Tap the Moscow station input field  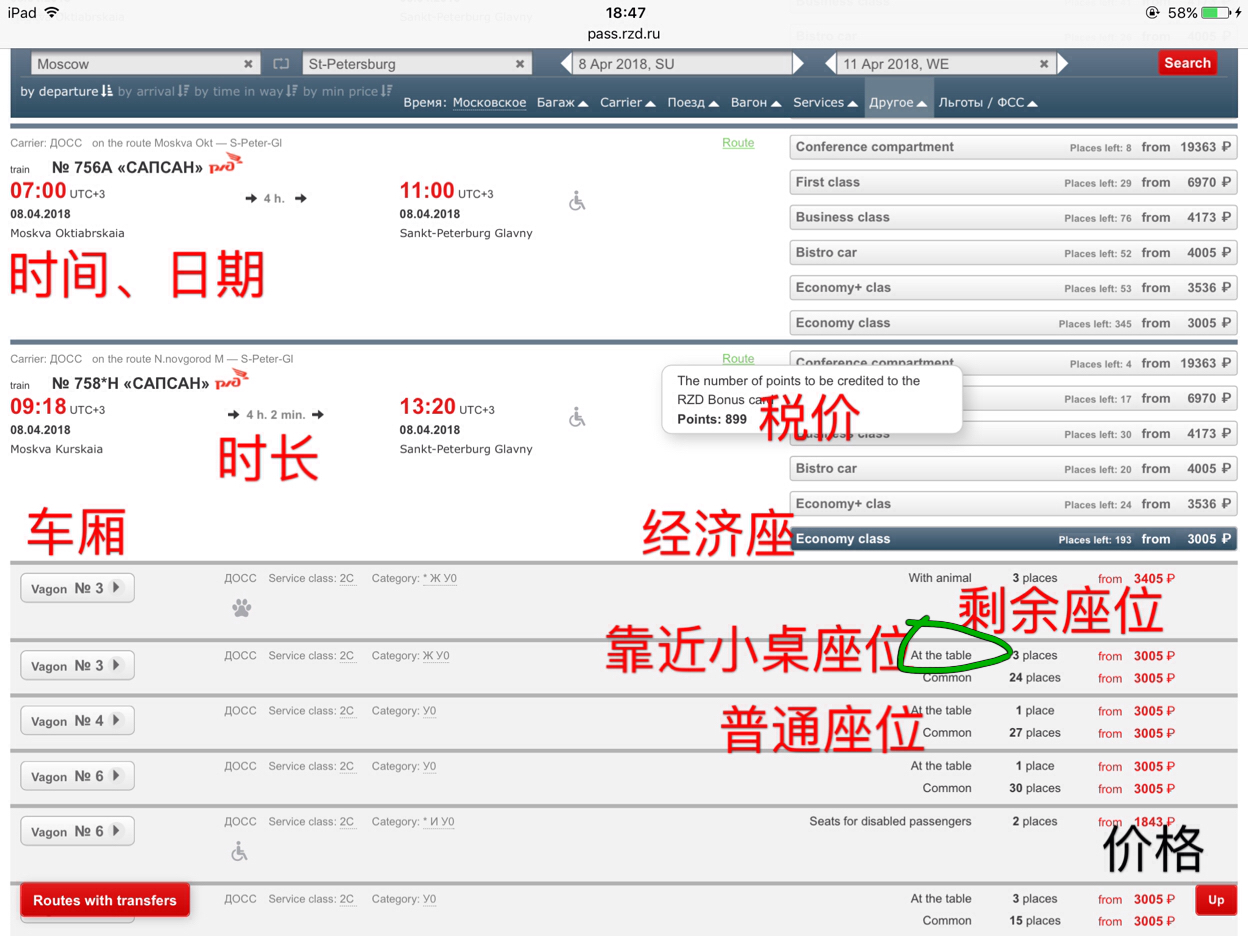146,64
